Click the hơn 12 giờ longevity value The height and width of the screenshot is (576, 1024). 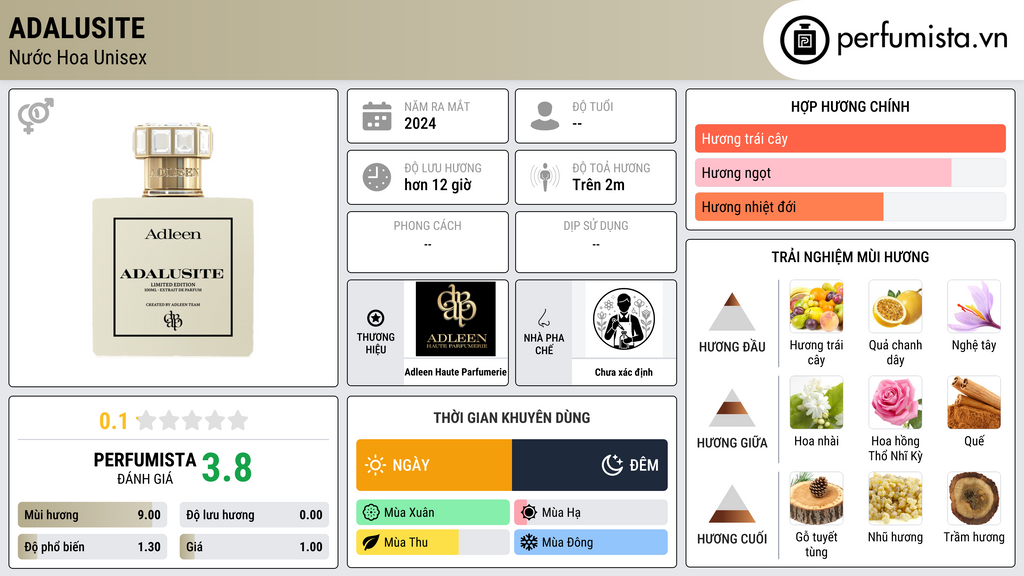pos(438,185)
